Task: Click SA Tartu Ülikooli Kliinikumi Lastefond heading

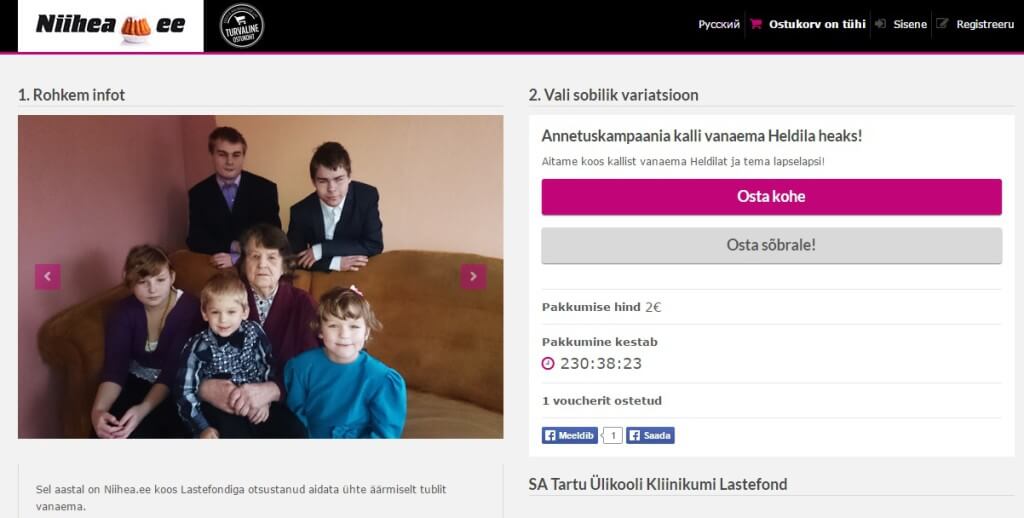Action: (658, 484)
